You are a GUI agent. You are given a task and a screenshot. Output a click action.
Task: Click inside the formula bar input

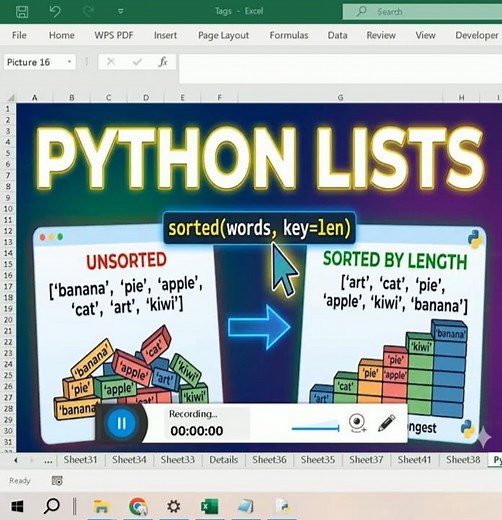340,69
